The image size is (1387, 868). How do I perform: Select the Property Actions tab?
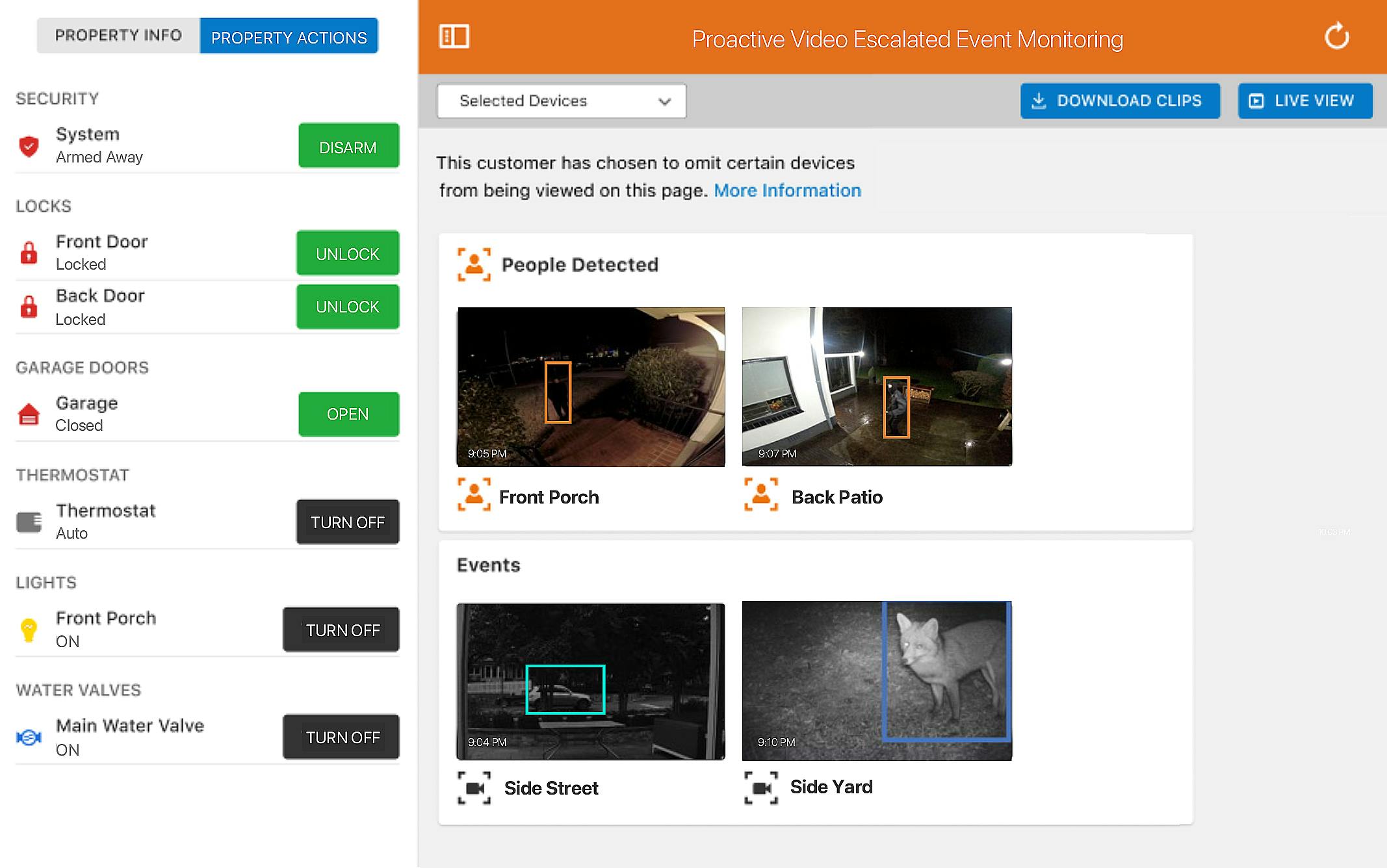coord(289,37)
